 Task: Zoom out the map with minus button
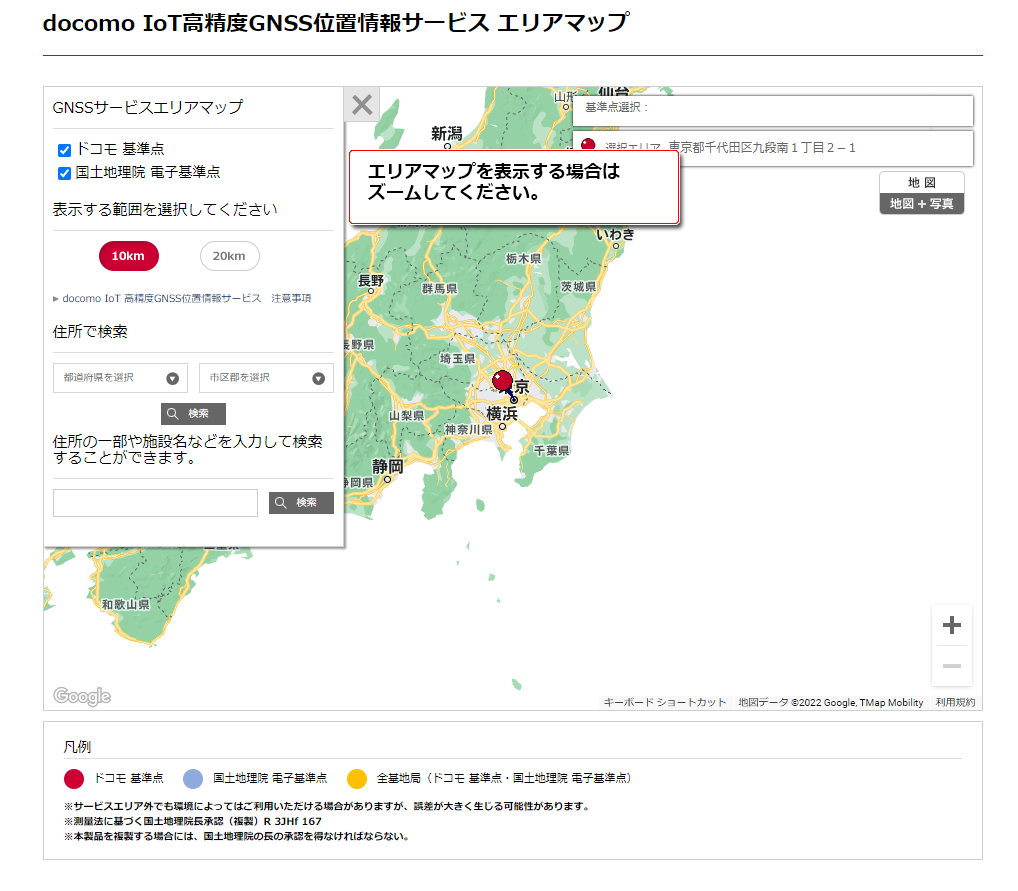(952, 666)
